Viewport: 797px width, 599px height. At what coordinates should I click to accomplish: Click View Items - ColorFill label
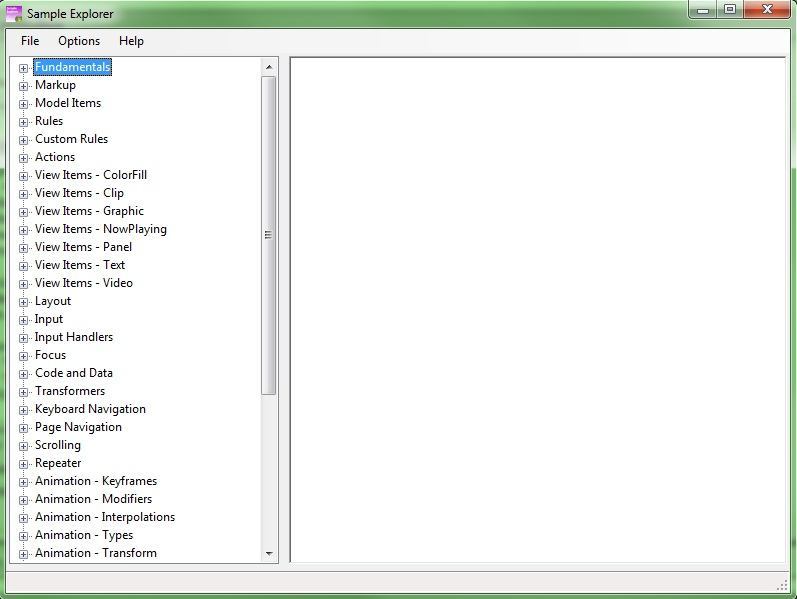(91, 175)
